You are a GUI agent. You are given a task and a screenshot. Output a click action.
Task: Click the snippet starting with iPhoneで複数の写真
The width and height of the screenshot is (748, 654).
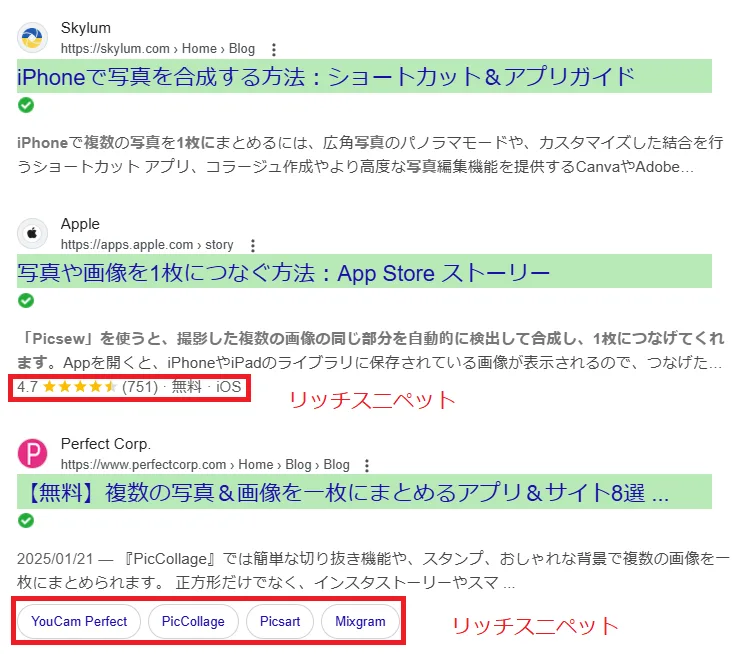click(370, 155)
